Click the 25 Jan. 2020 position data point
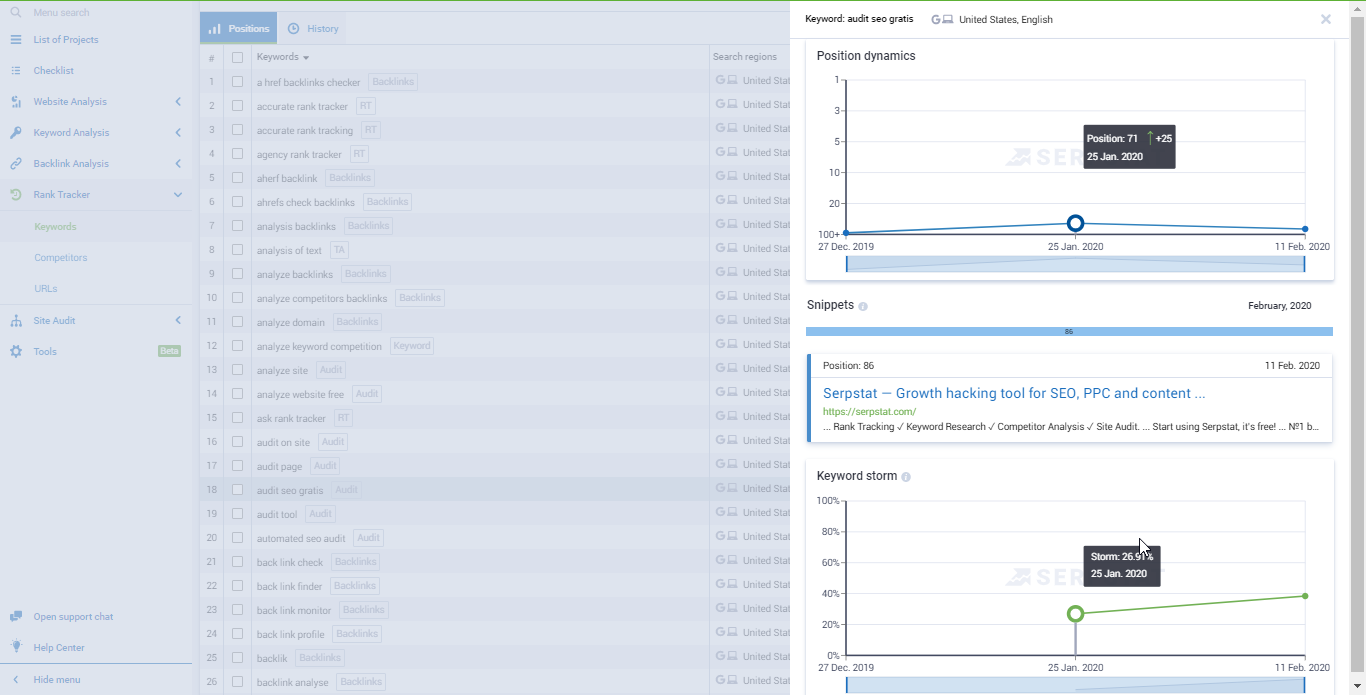The height and width of the screenshot is (695, 1366). [1075, 223]
